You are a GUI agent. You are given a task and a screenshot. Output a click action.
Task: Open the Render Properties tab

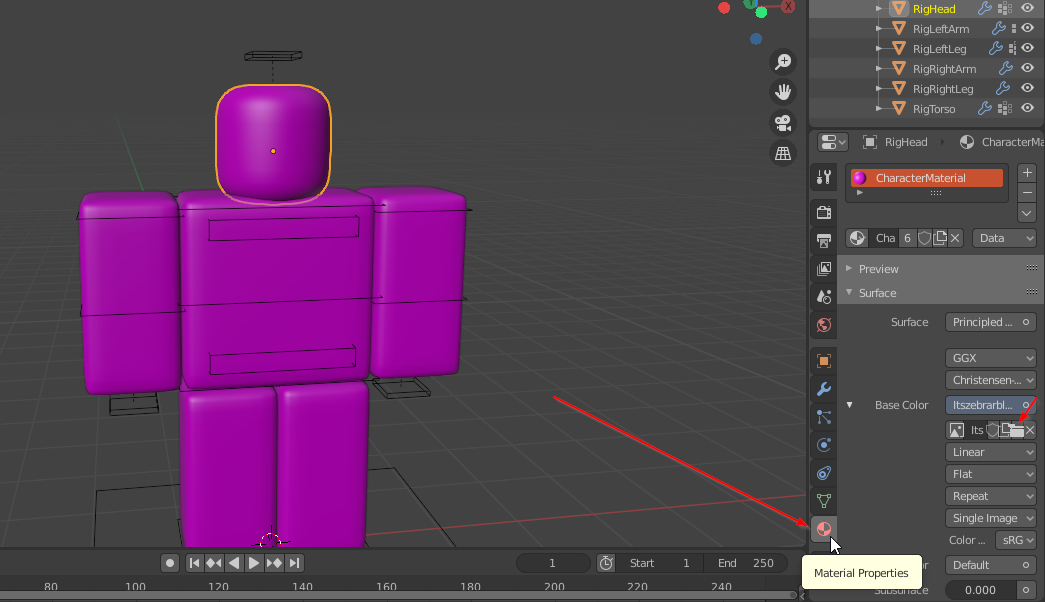pos(824,213)
